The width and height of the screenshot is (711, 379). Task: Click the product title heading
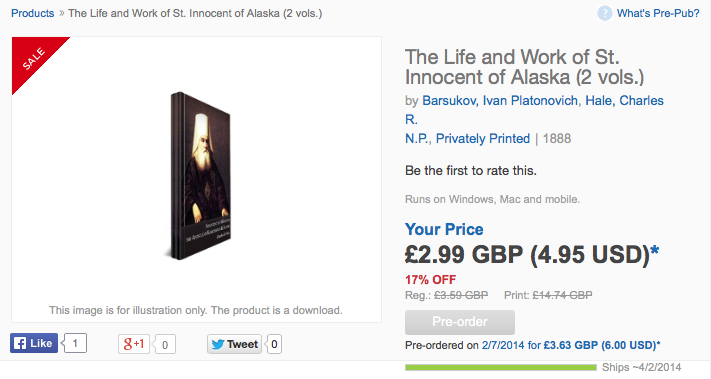point(524,67)
